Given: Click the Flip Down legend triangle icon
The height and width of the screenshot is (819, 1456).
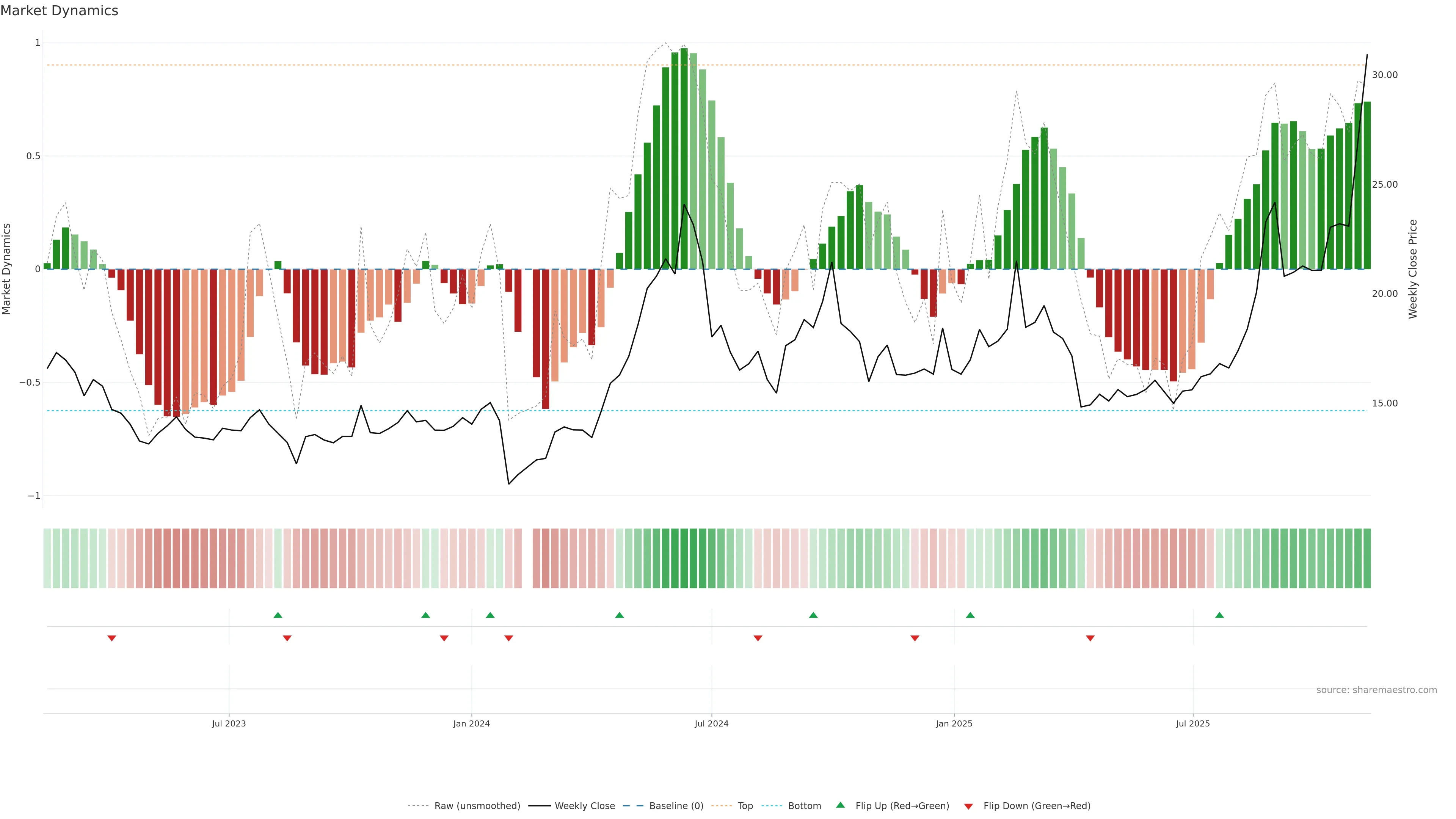Looking at the screenshot, I should coord(968,806).
